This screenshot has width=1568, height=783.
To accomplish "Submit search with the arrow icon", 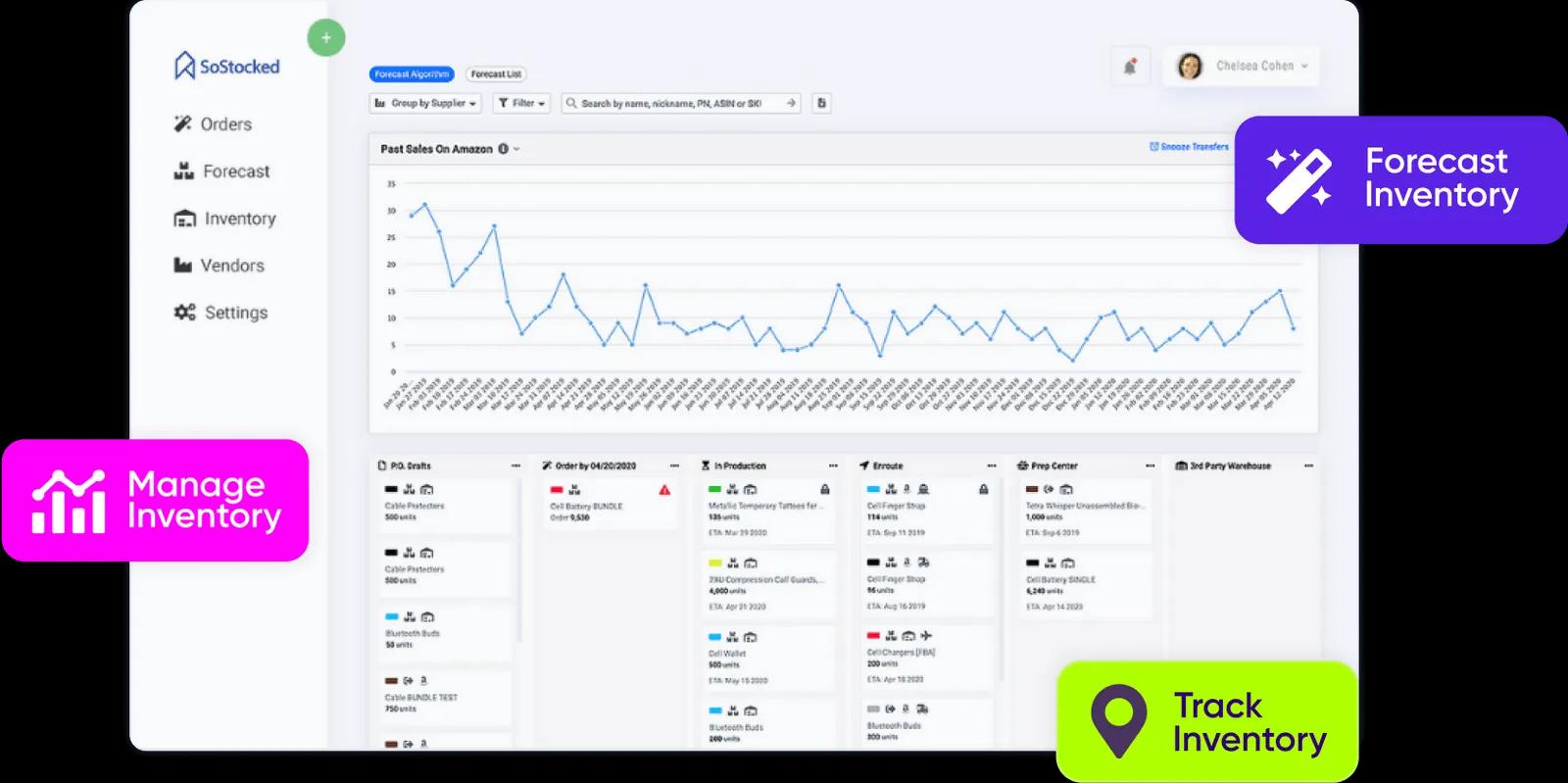I will click(x=791, y=103).
